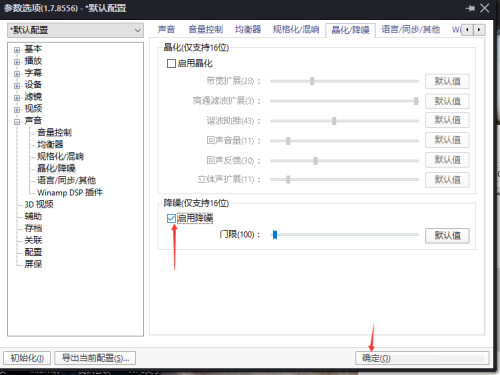500x375 pixels.
Task: Reset 回声反馈 with its 默认值 button
Action: pyautogui.click(x=447, y=160)
